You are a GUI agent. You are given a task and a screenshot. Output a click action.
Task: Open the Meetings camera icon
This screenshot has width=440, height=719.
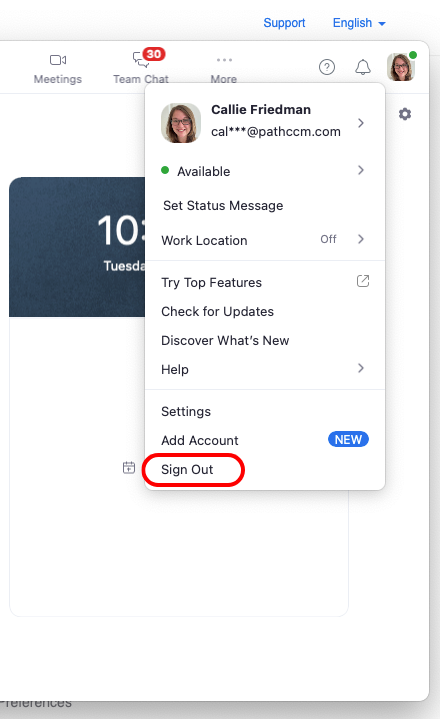point(58,60)
